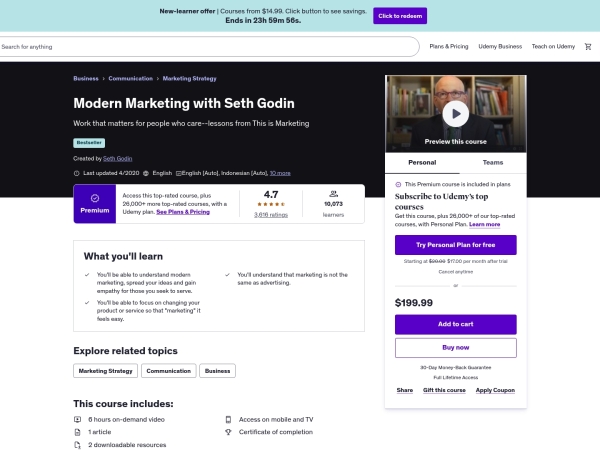Click the certificate of completion icon
This screenshot has height=450, width=600.
click(x=229, y=432)
